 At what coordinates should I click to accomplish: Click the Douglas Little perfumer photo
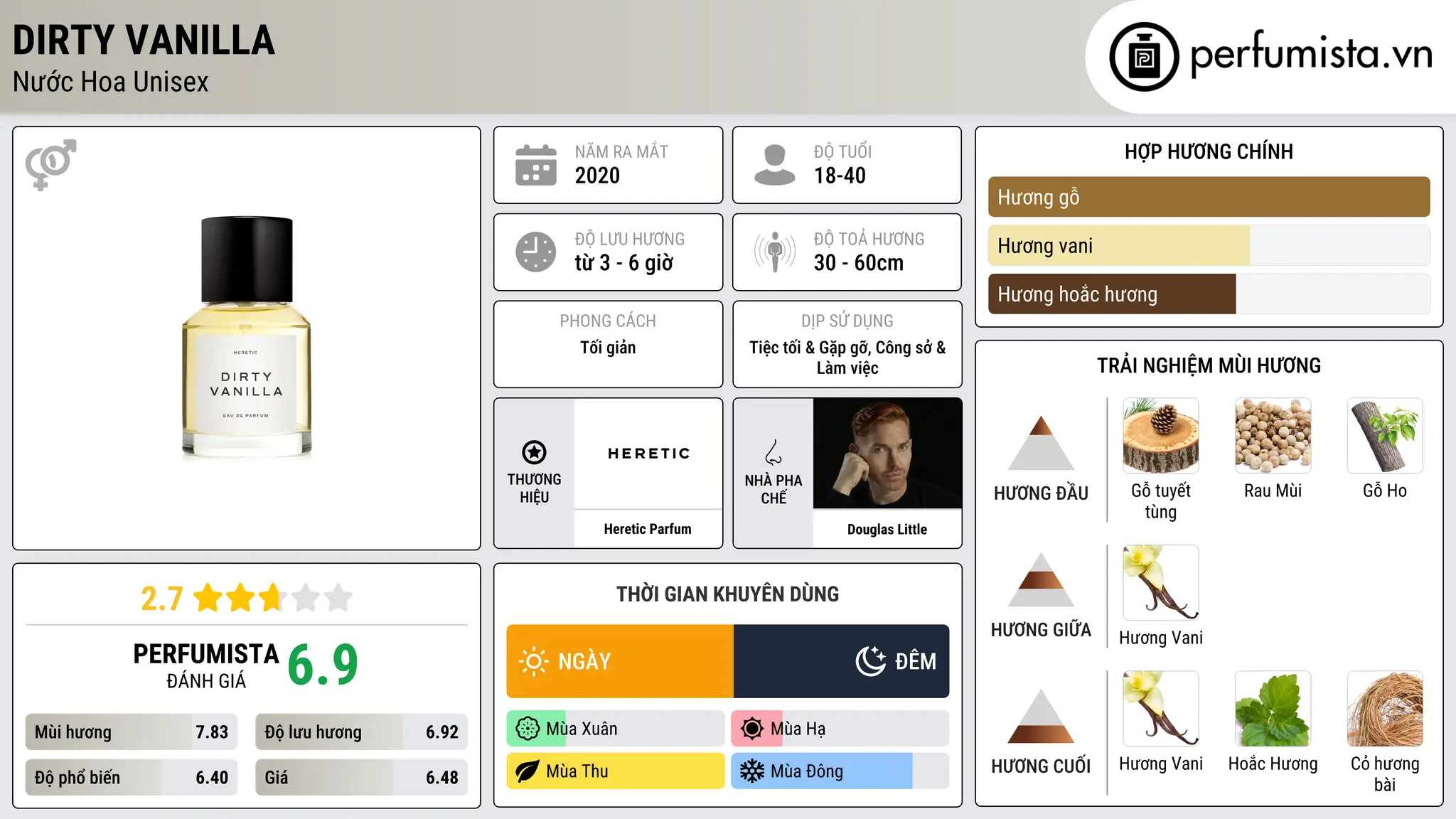point(887,454)
